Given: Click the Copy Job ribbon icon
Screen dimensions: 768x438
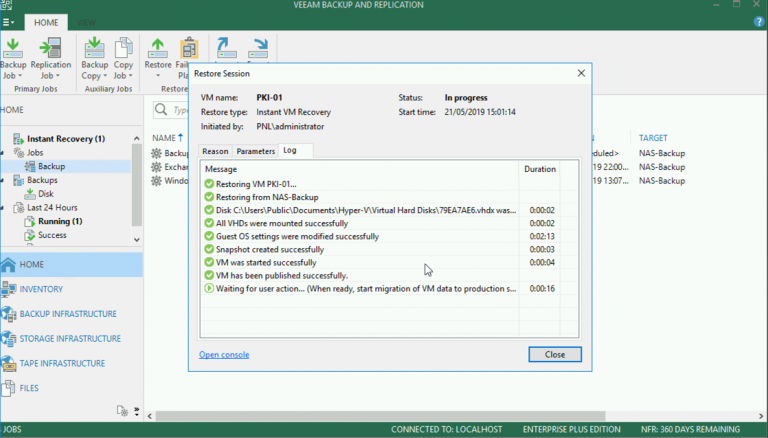Looking at the screenshot, I should pyautogui.click(x=123, y=49).
